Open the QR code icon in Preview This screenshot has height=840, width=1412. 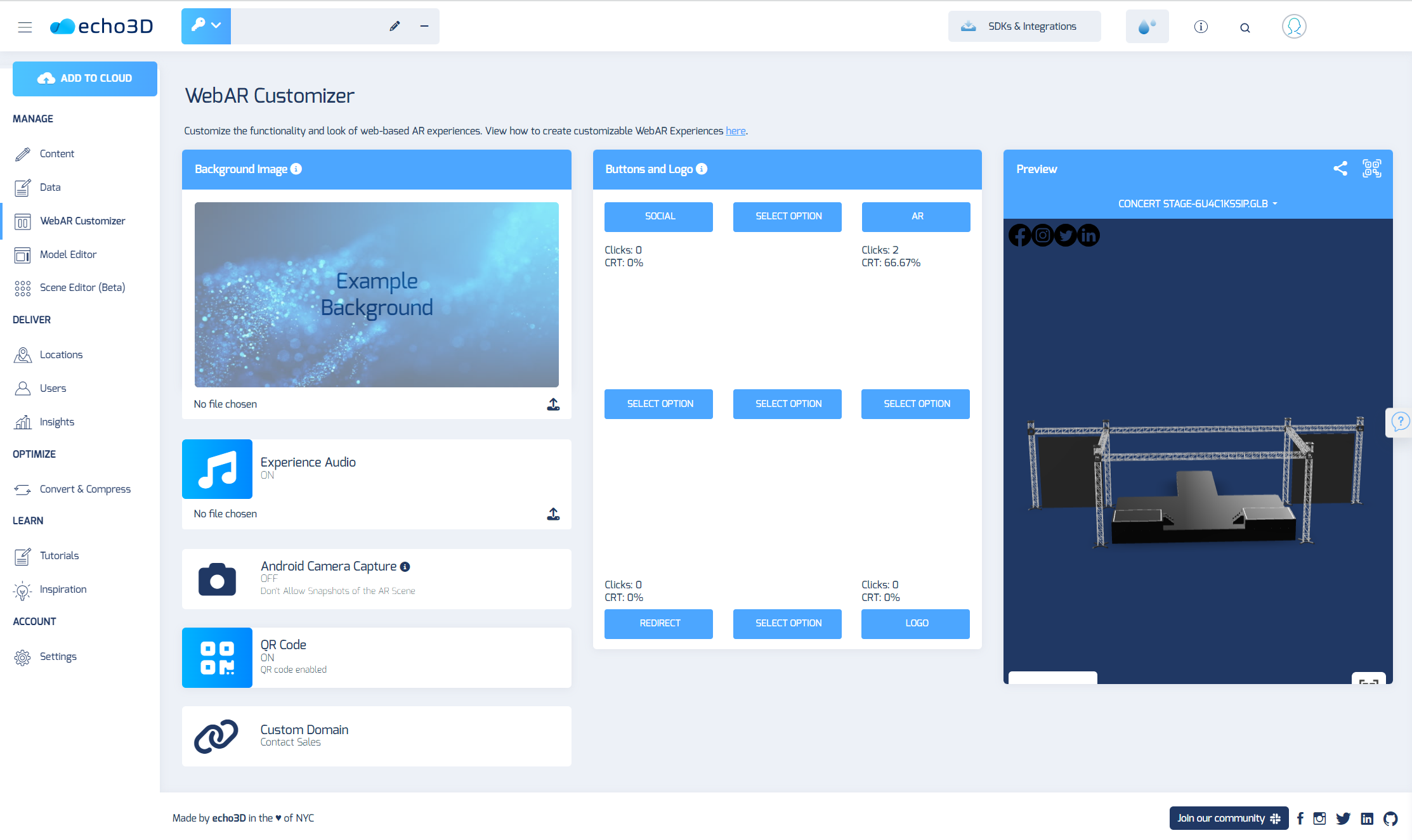[x=1371, y=169]
